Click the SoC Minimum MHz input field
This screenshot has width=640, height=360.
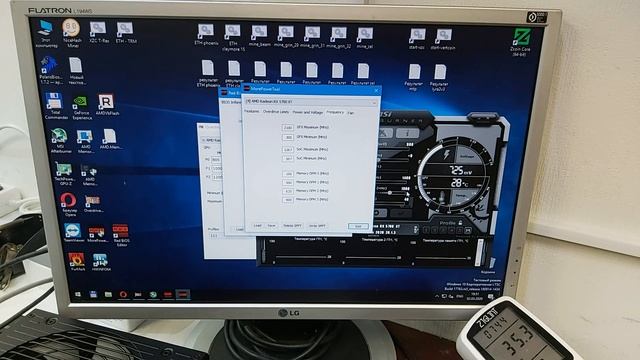pyautogui.click(x=288, y=158)
